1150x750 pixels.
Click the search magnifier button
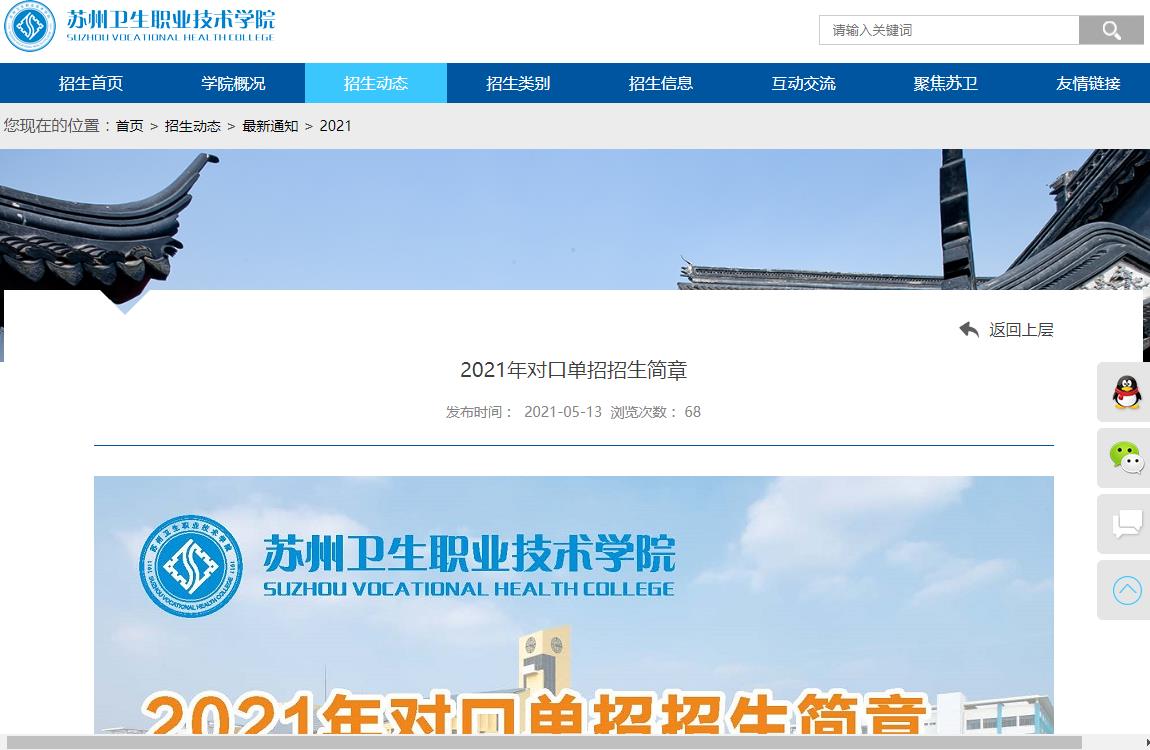(1110, 30)
